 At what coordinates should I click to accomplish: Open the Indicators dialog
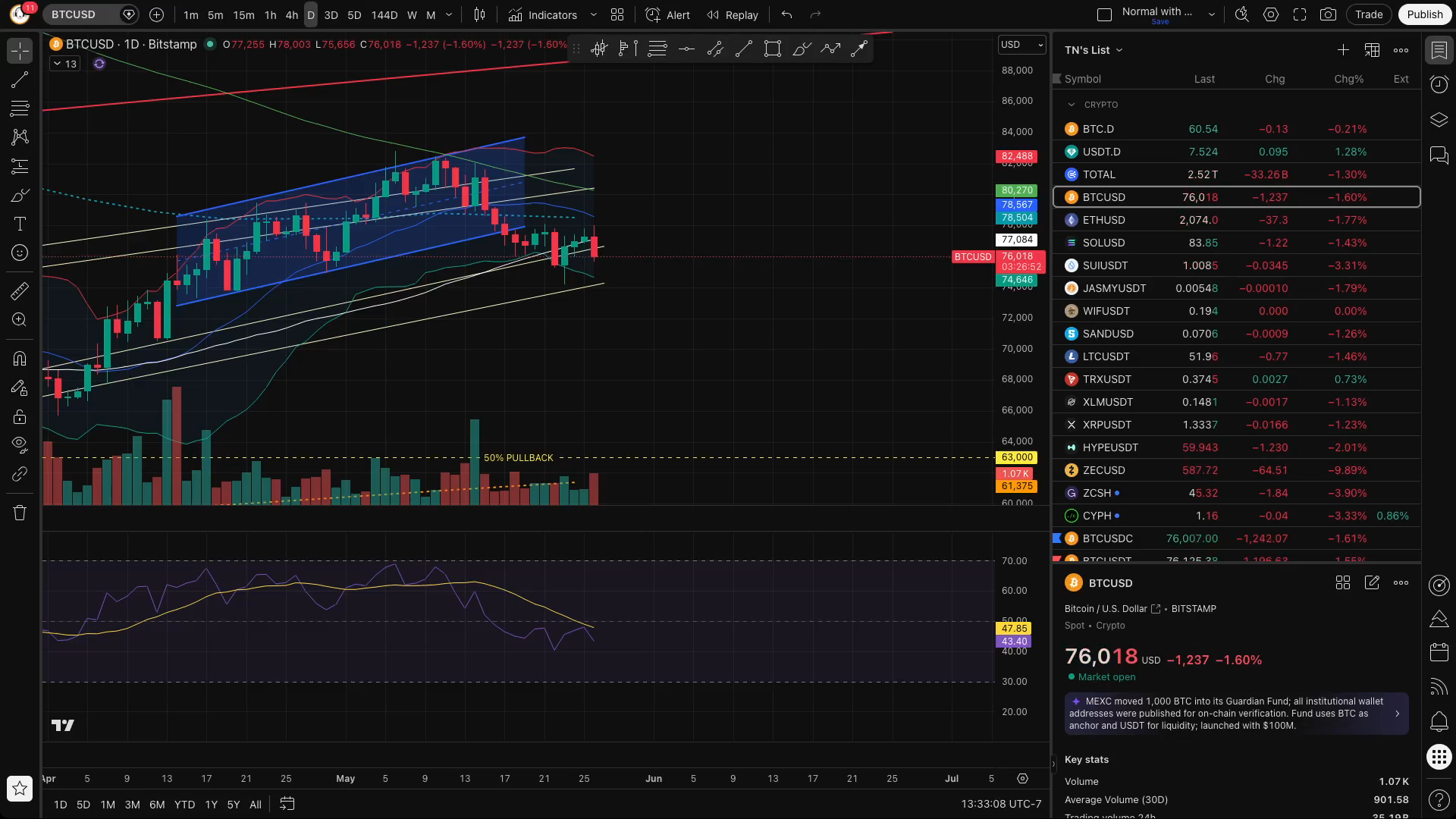(543, 14)
